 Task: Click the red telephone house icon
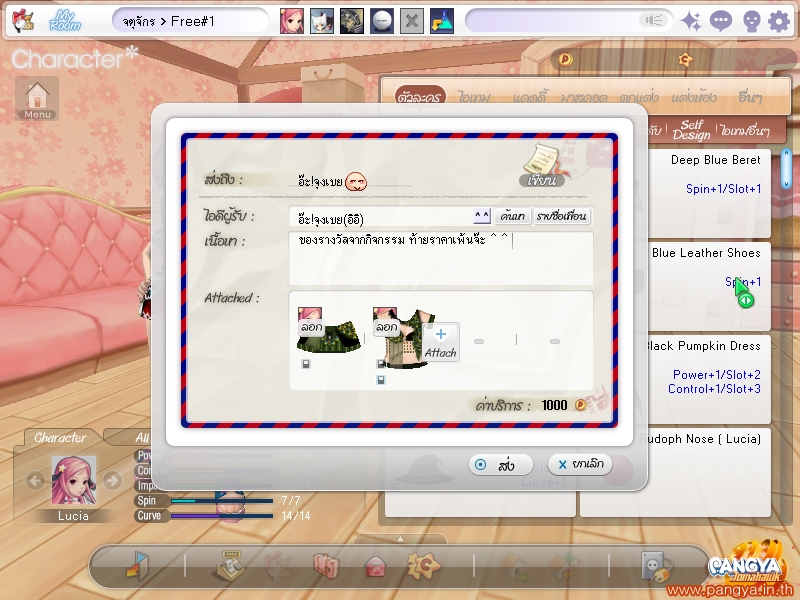point(376,566)
